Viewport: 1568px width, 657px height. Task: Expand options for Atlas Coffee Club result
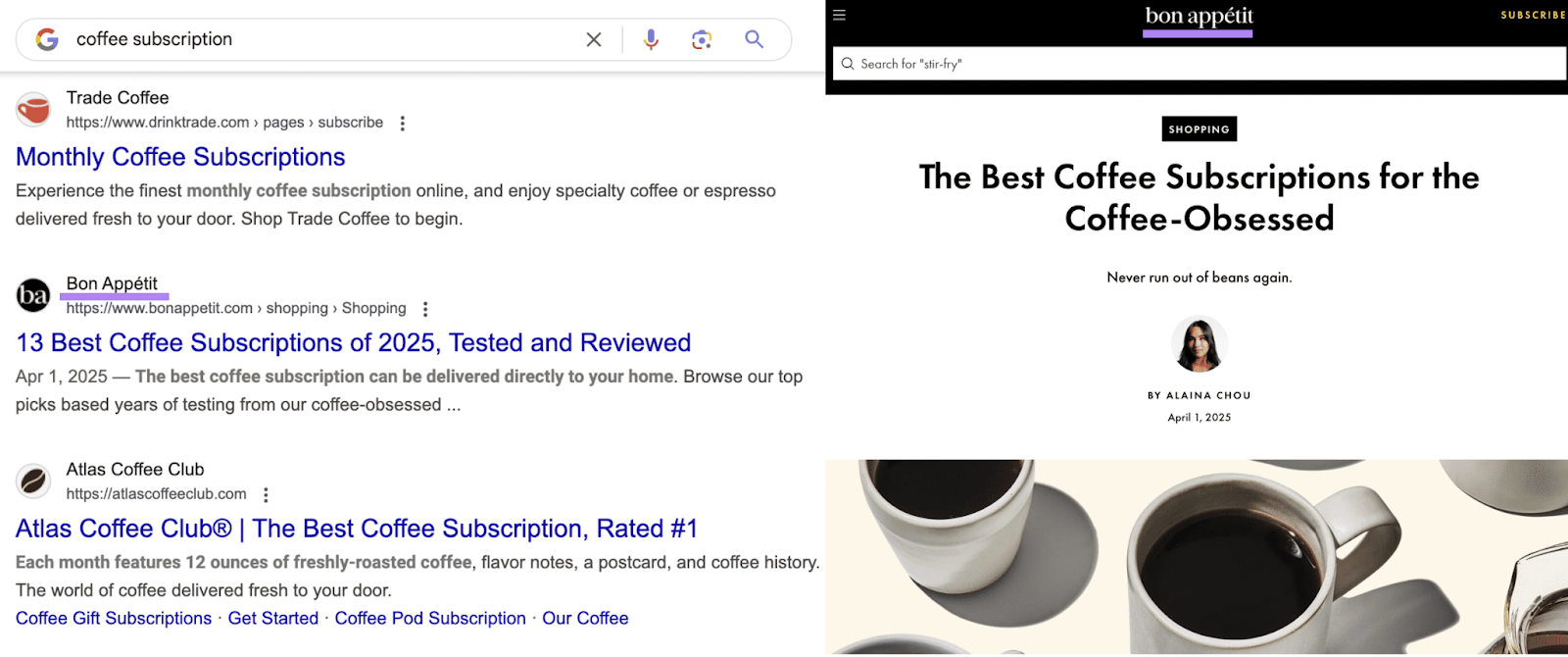tap(266, 495)
